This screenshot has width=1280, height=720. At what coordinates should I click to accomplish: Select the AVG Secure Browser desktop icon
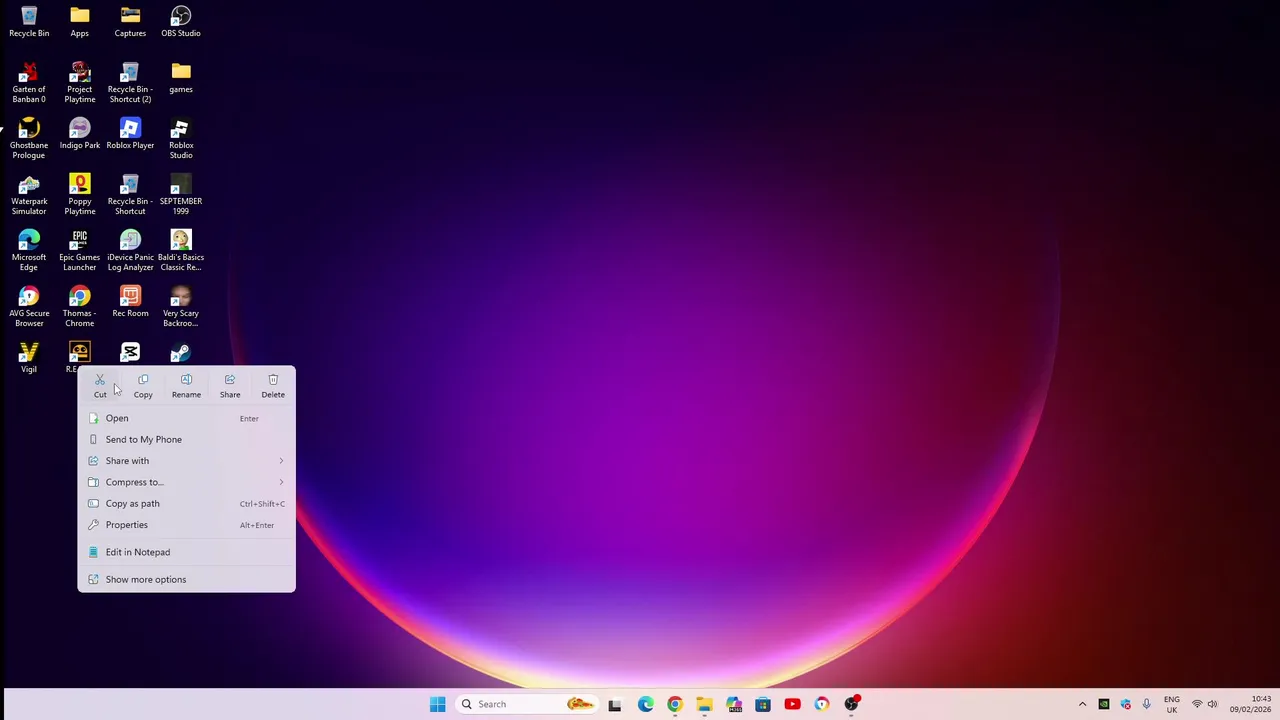[29, 306]
